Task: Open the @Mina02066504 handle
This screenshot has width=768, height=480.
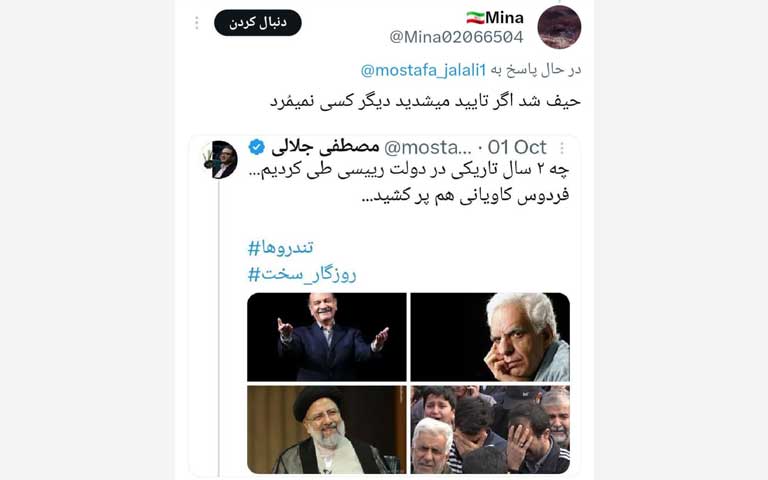Action: [456, 37]
